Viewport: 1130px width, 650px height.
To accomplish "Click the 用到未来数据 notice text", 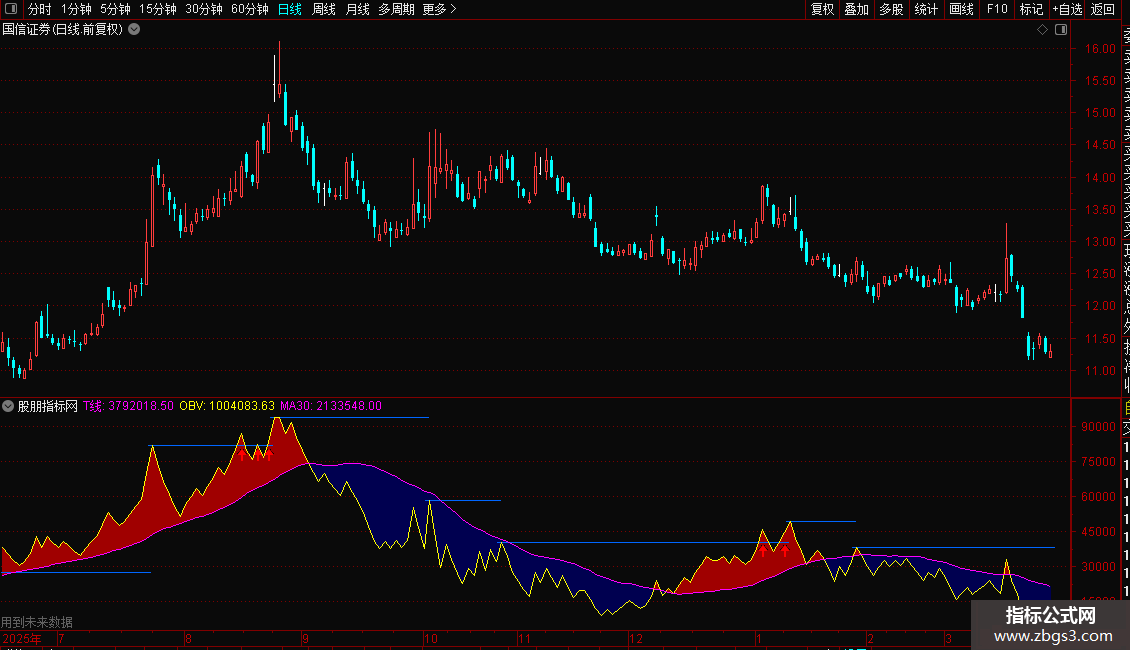I will pyautogui.click(x=37, y=622).
